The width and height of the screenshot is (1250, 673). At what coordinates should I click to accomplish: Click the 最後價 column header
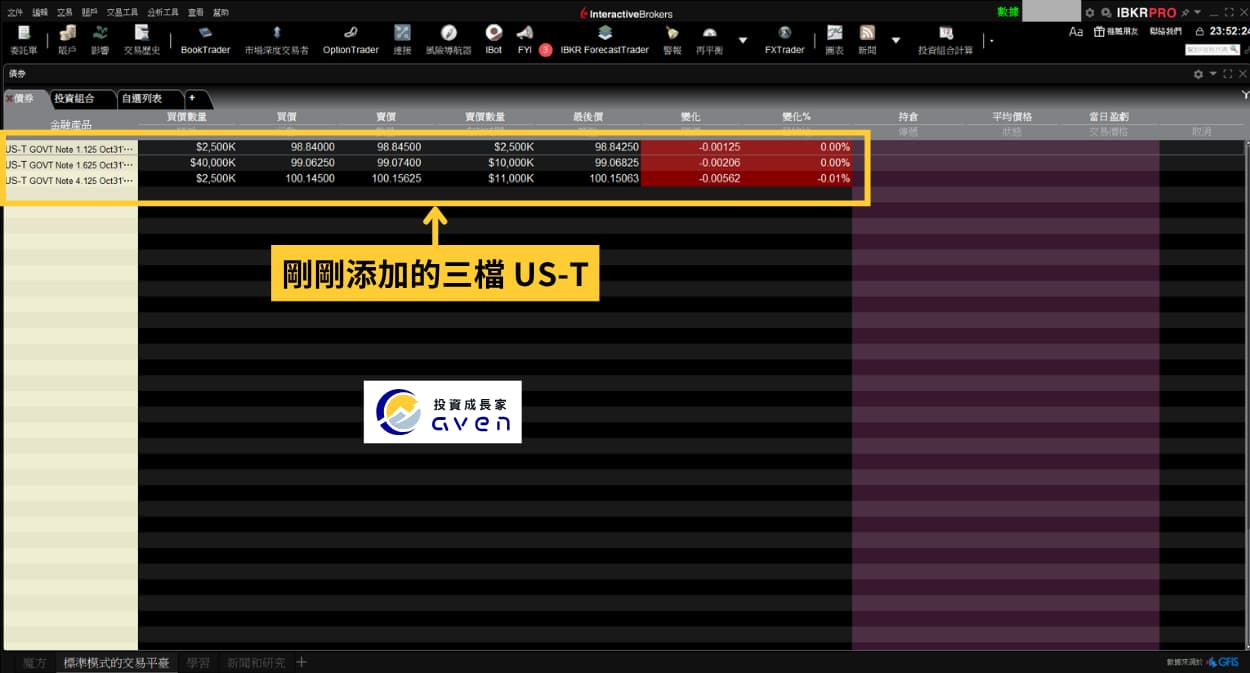(x=588, y=117)
